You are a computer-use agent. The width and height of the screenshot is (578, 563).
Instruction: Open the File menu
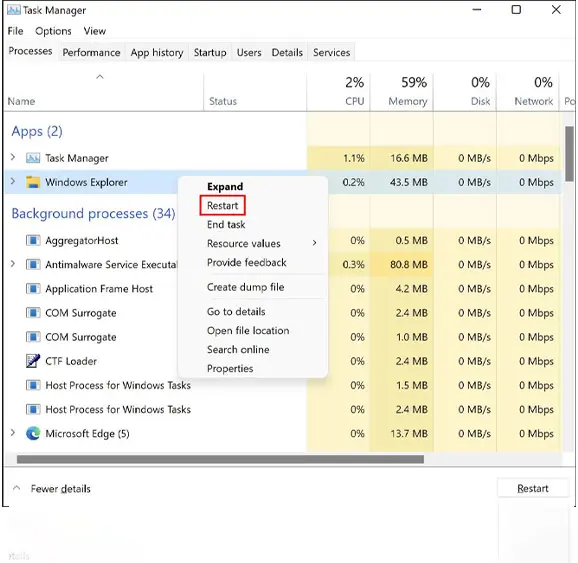[15, 31]
